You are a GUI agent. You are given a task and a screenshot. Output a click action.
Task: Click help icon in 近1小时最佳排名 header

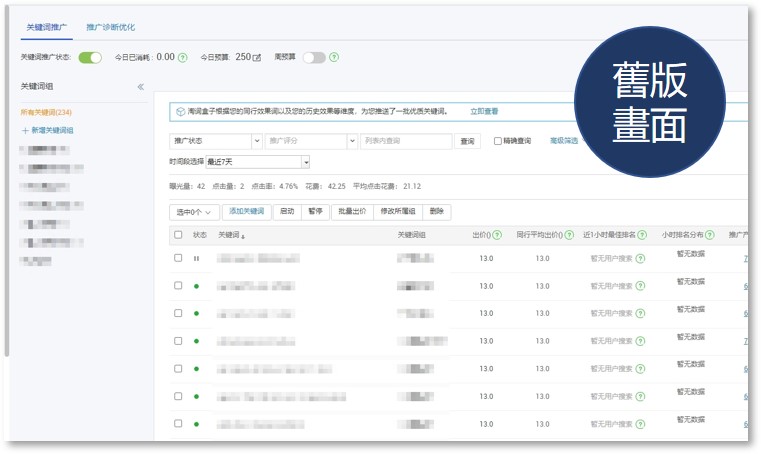click(x=640, y=235)
